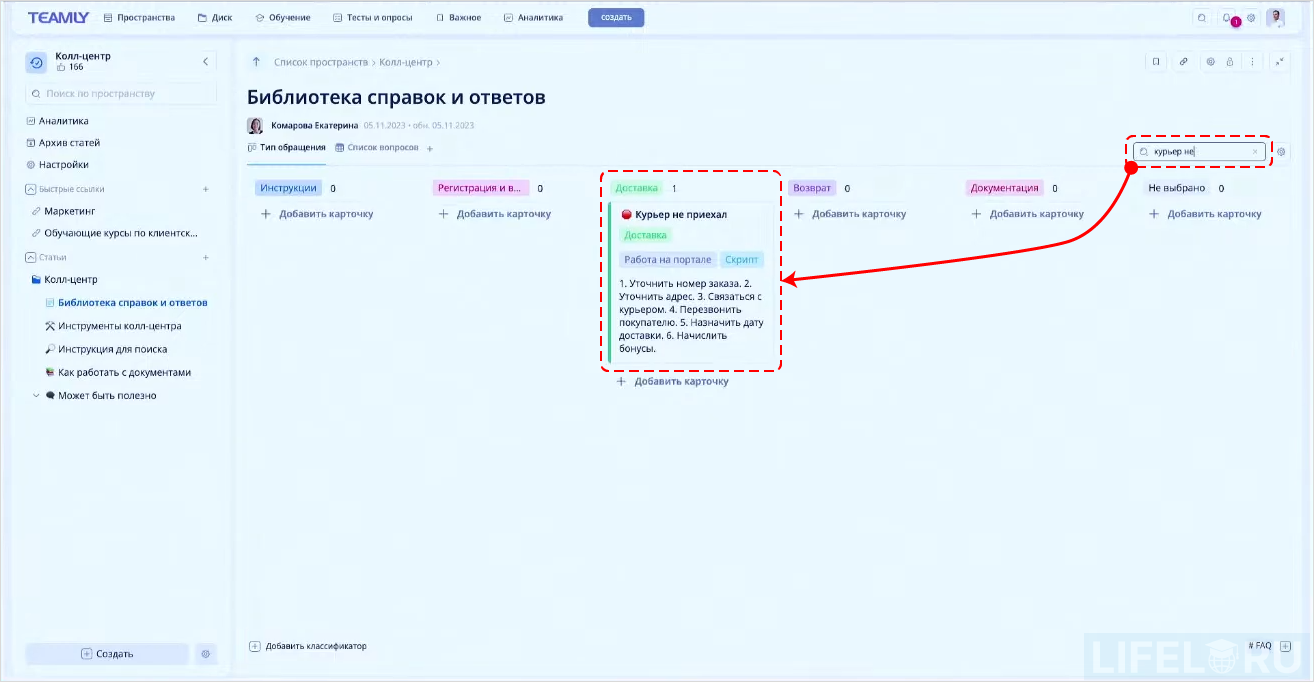The width and height of the screenshot is (1314, 682).
Task: Open your profile avatar icon
Action: click(1276, 17)
